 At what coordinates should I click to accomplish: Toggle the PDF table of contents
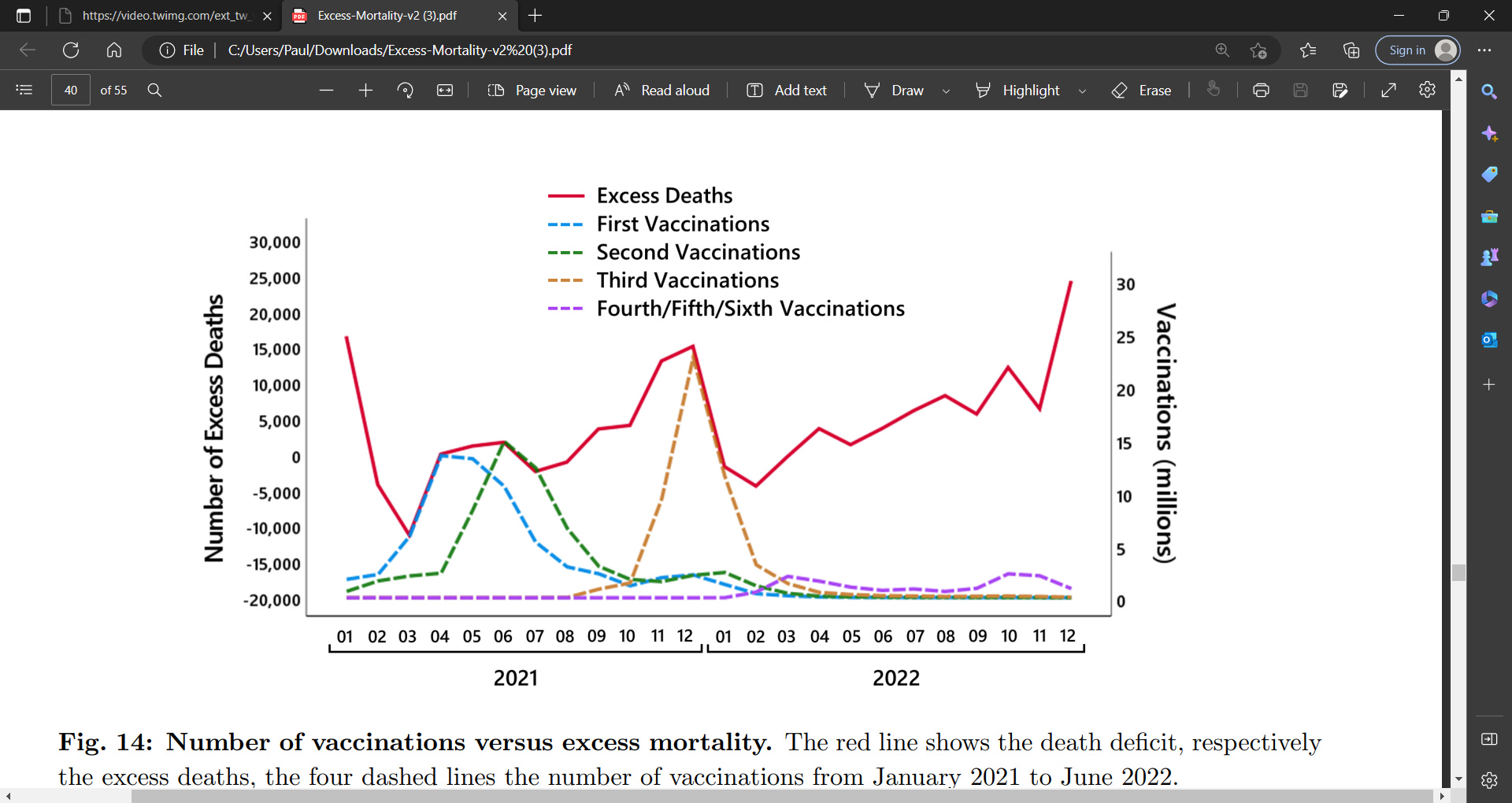24,91
